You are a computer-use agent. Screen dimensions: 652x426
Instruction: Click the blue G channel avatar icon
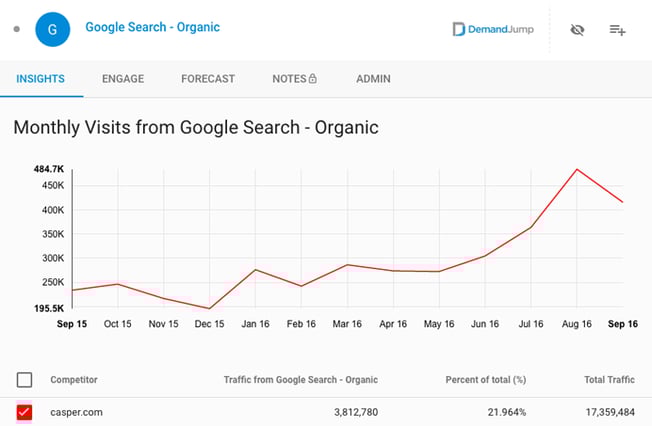click(x=52, y=29)
